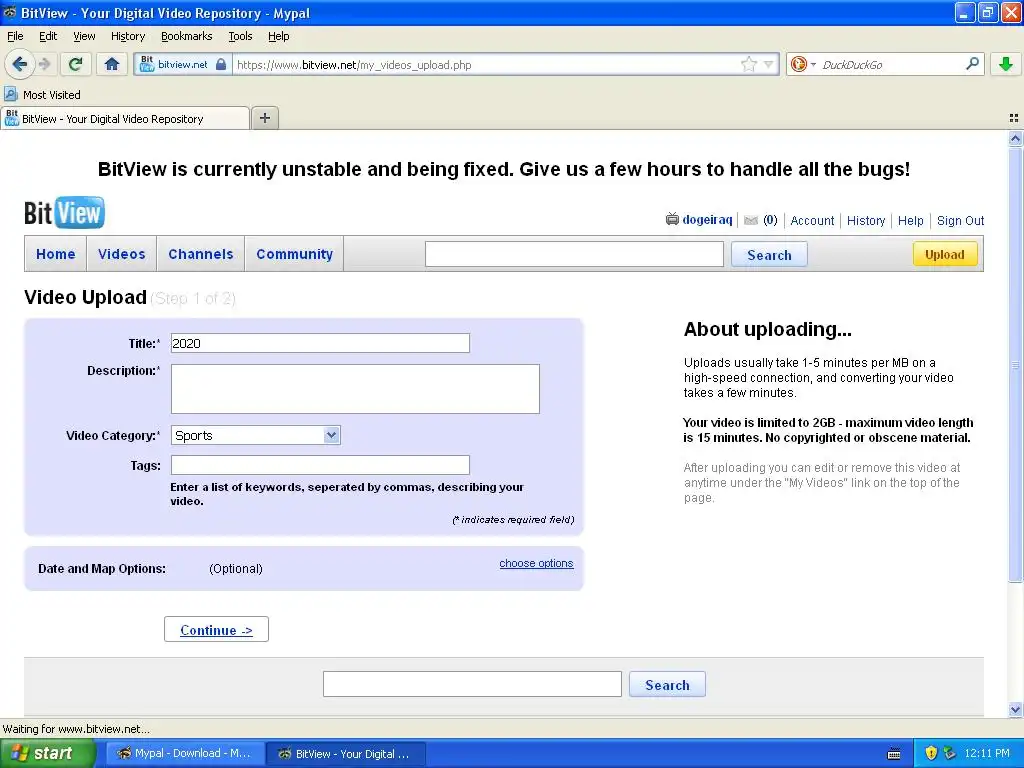1024x768 pixels.
Task: Click the browser Back arrow button
Action: pyautogui.click(x=20, y=64)
